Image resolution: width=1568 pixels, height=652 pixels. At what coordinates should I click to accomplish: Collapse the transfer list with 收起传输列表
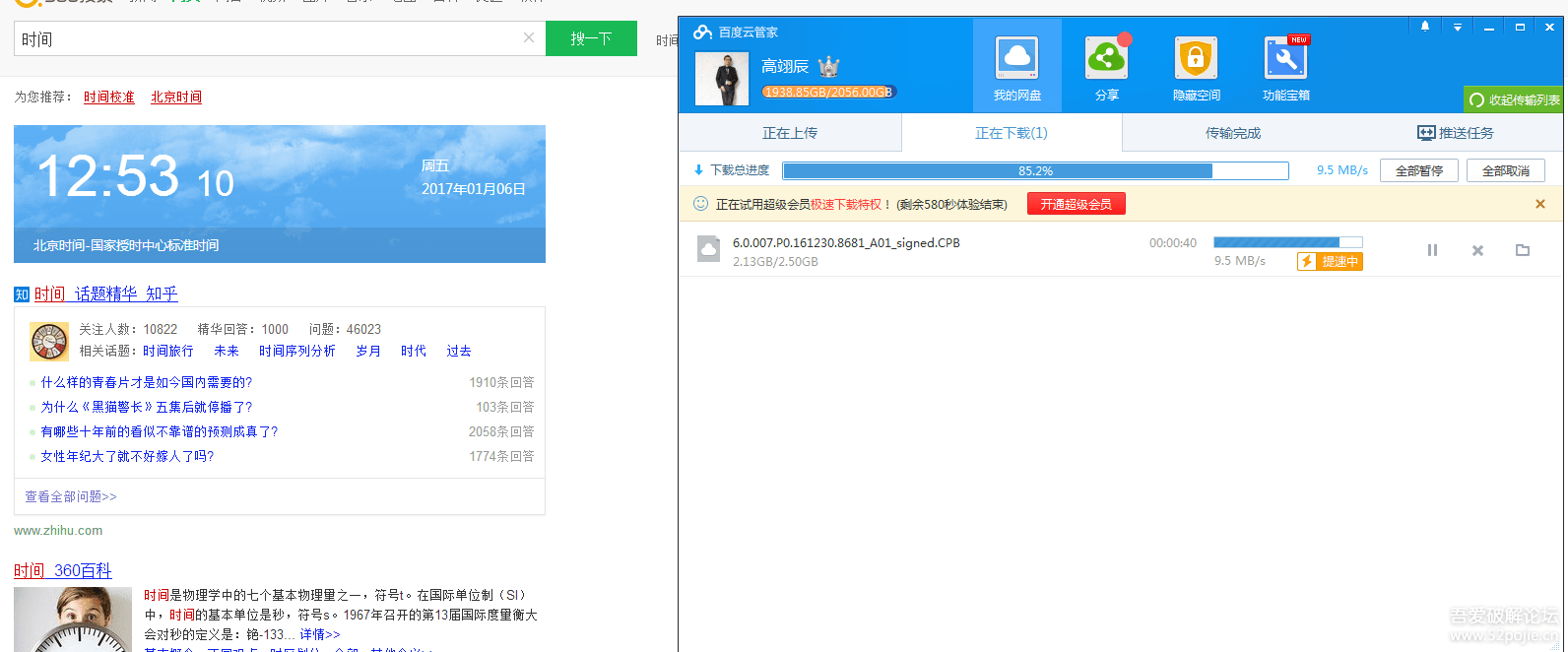1514,99
